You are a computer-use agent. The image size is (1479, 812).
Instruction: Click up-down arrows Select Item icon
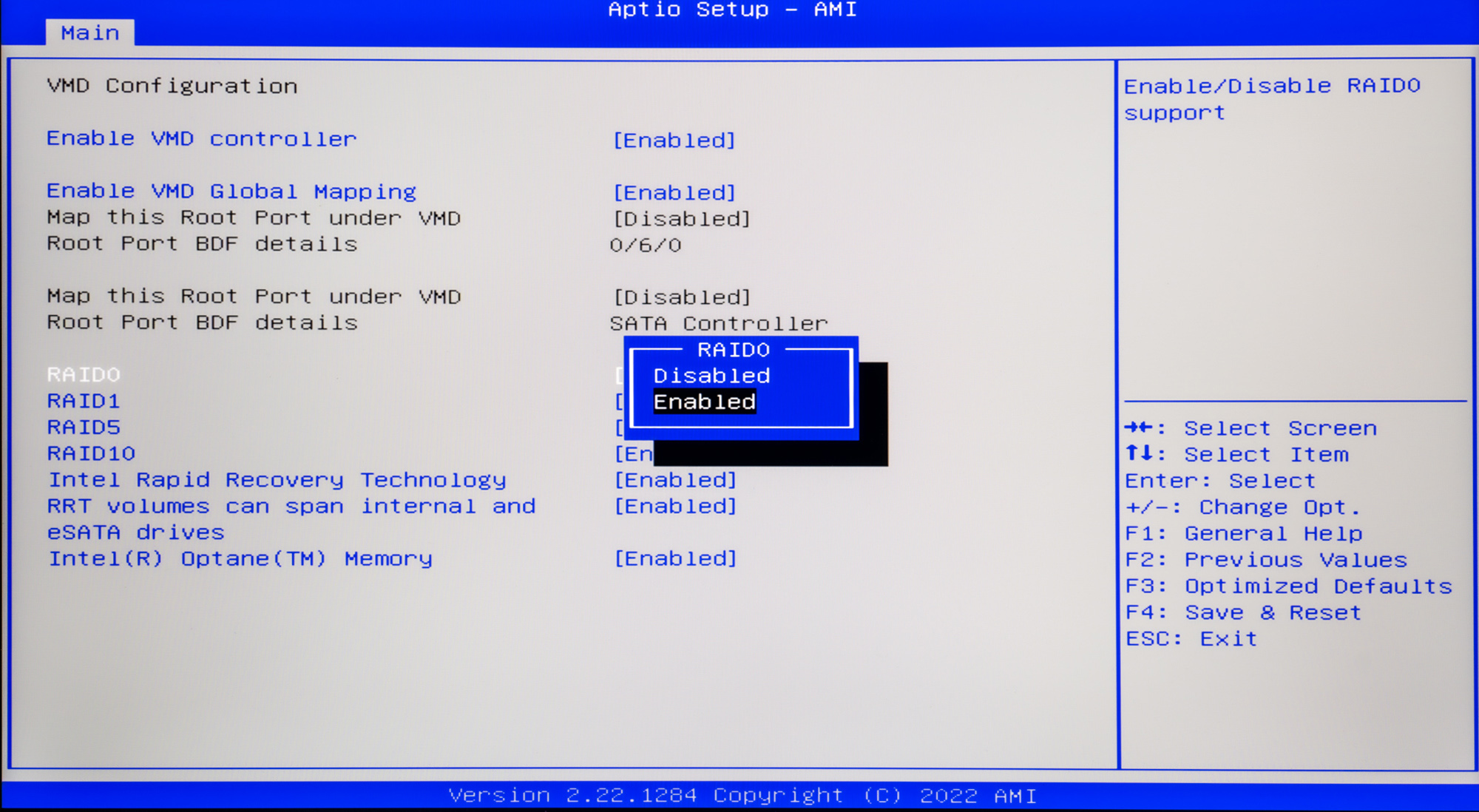[1139, 454]
